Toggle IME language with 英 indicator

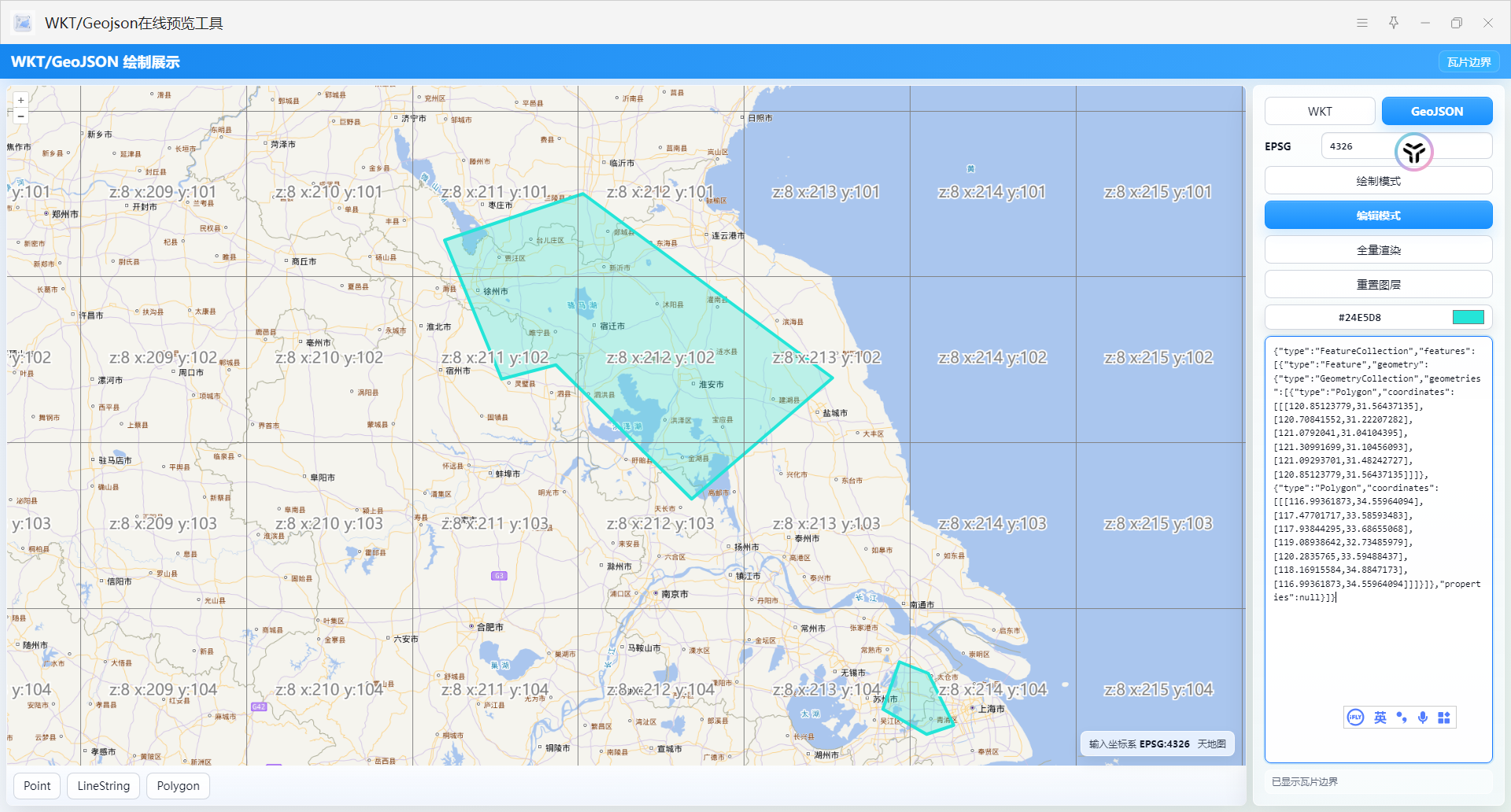pos(1380,718)
